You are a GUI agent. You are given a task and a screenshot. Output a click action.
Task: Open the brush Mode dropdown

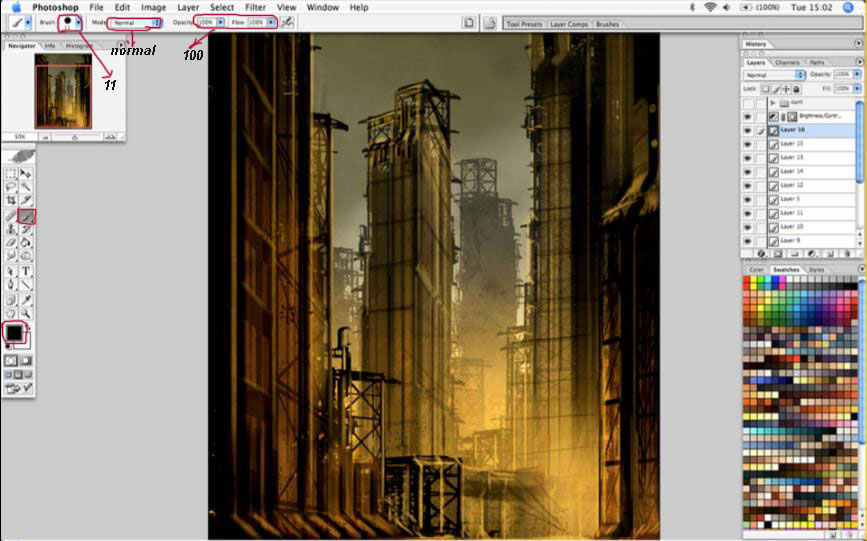pos(134,23)
